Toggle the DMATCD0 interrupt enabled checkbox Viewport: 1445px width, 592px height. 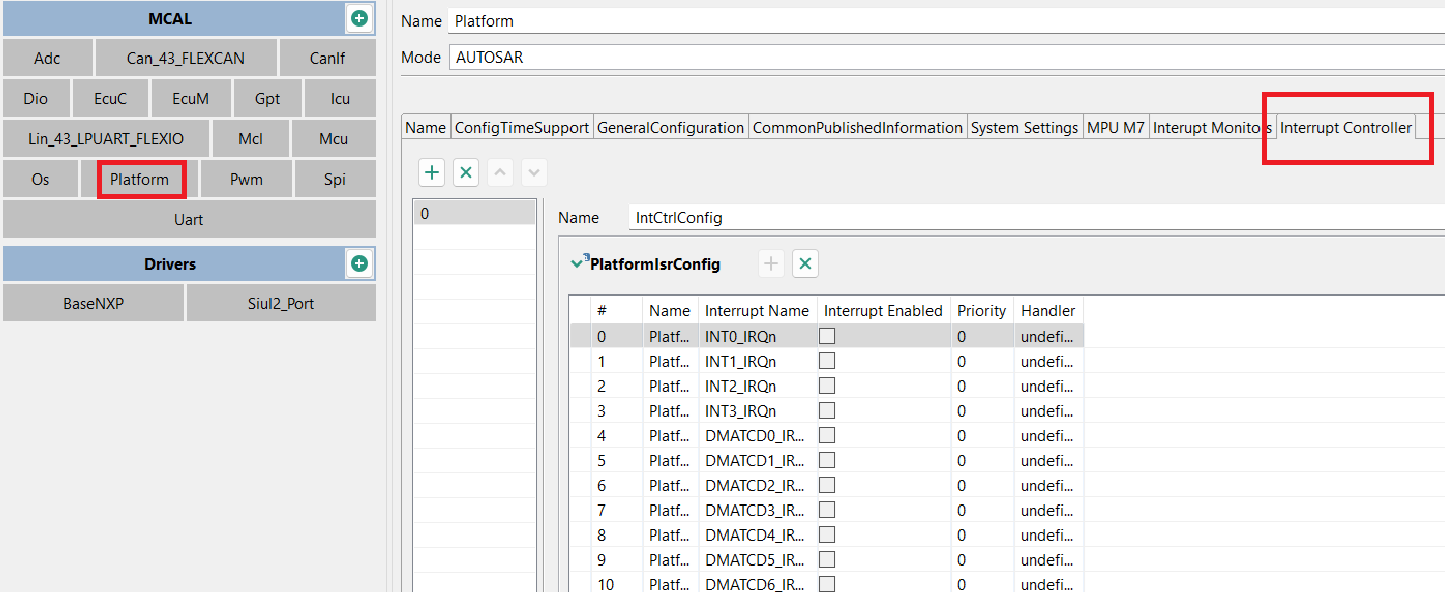click(827, 435)
